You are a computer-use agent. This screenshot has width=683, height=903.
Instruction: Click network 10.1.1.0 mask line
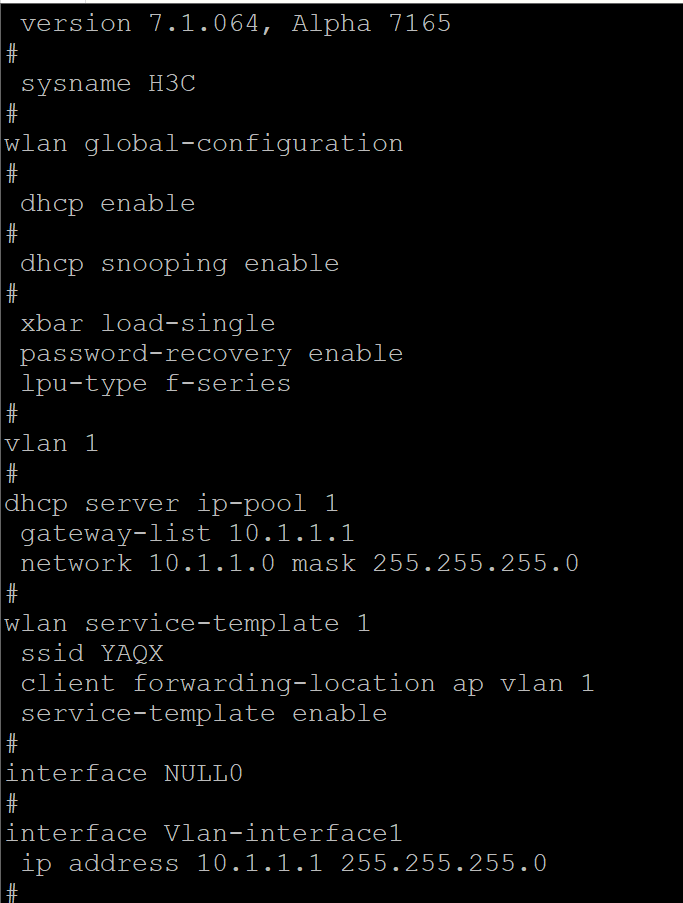300,563
